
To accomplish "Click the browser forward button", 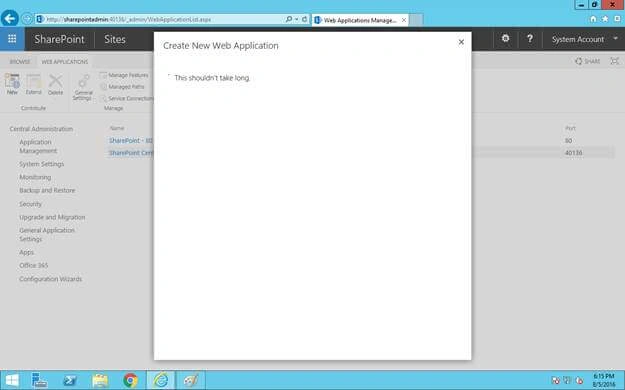I will (x=27, y=19).
